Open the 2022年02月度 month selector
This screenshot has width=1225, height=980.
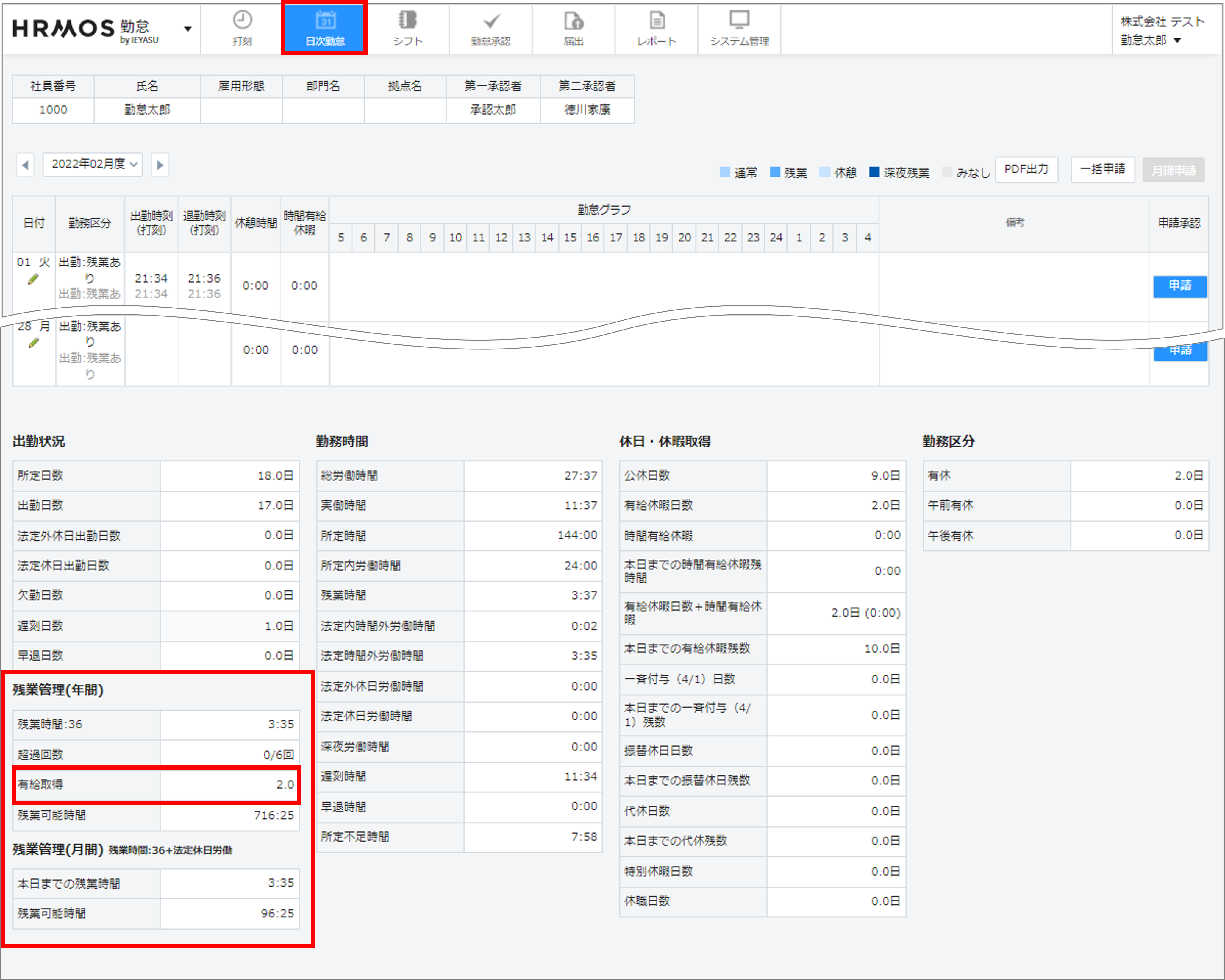coord(93,164)
